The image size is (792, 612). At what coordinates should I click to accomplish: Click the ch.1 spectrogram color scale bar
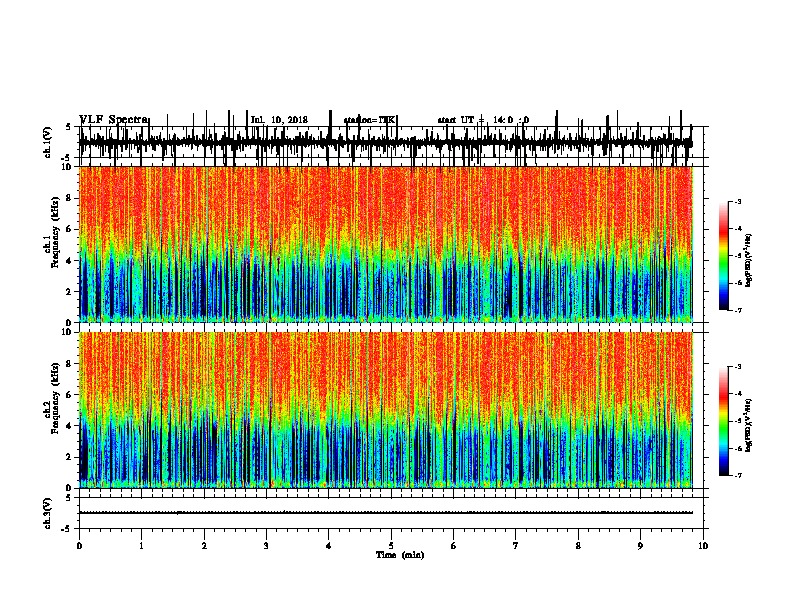click(724, 256)
